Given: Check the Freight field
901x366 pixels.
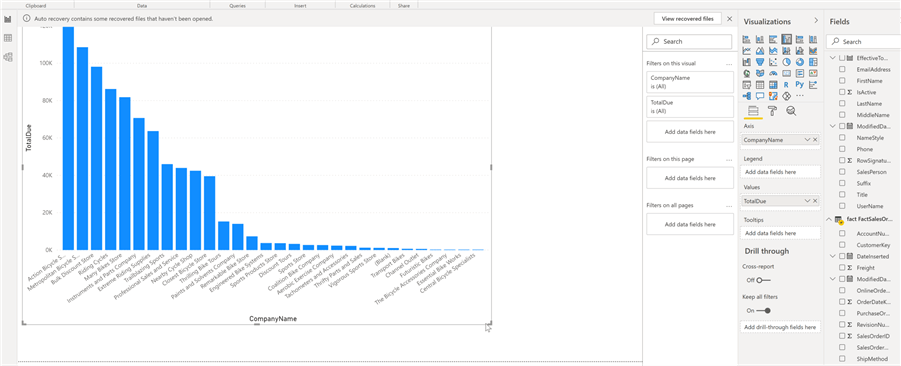Looking at the screenshot, I should (x=842, y=267).
